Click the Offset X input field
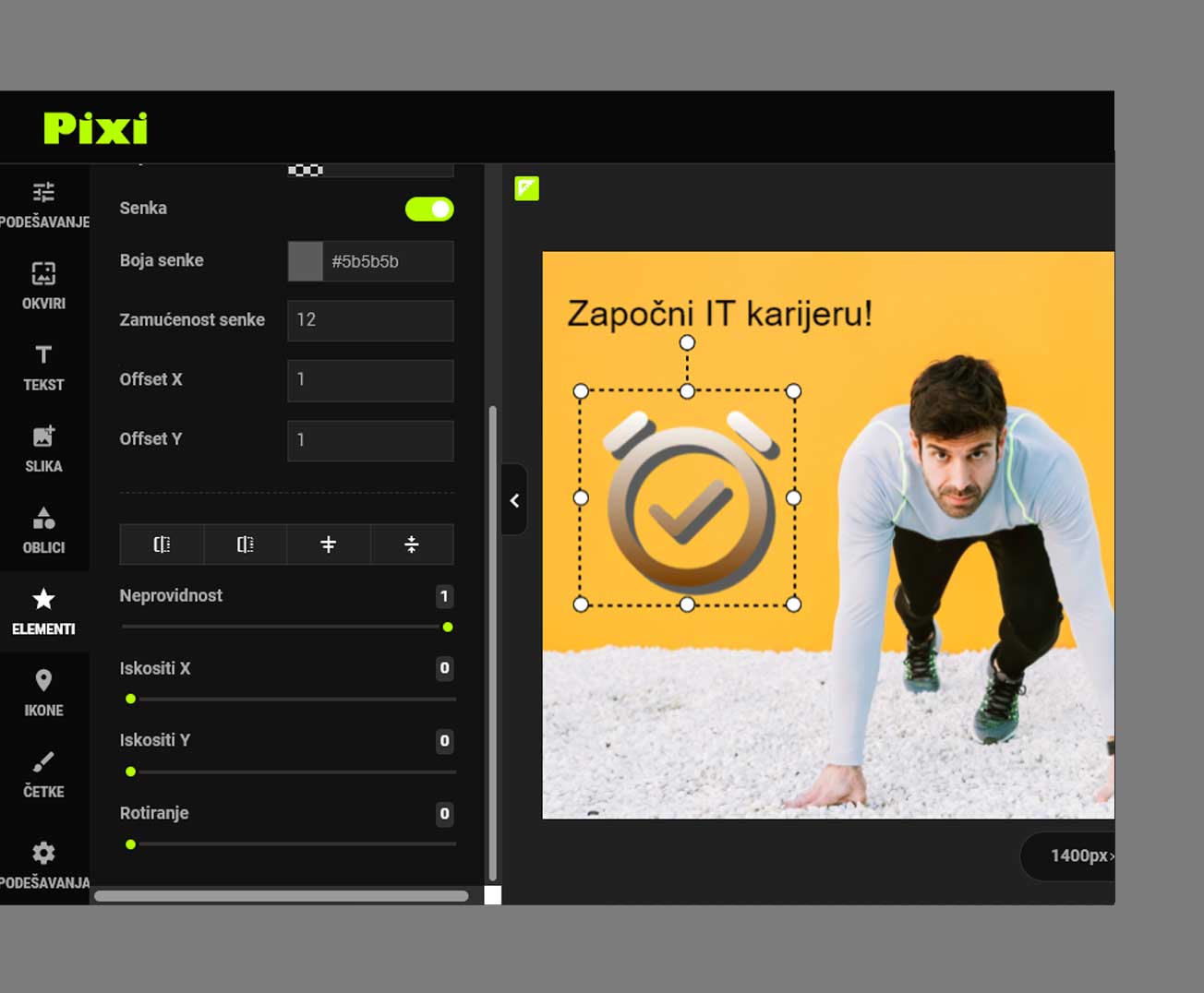This screenshot has width=1204, height=993. (x=370, y=380)
